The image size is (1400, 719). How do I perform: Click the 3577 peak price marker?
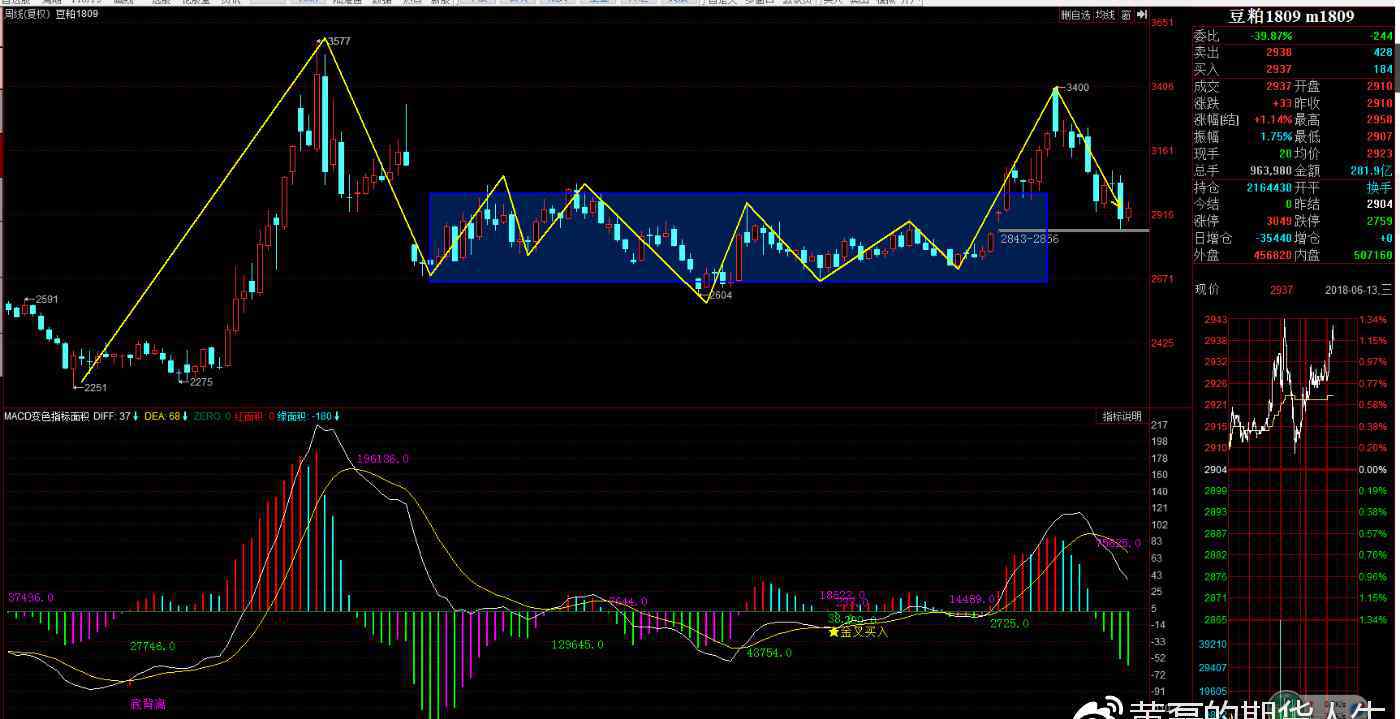339,41
